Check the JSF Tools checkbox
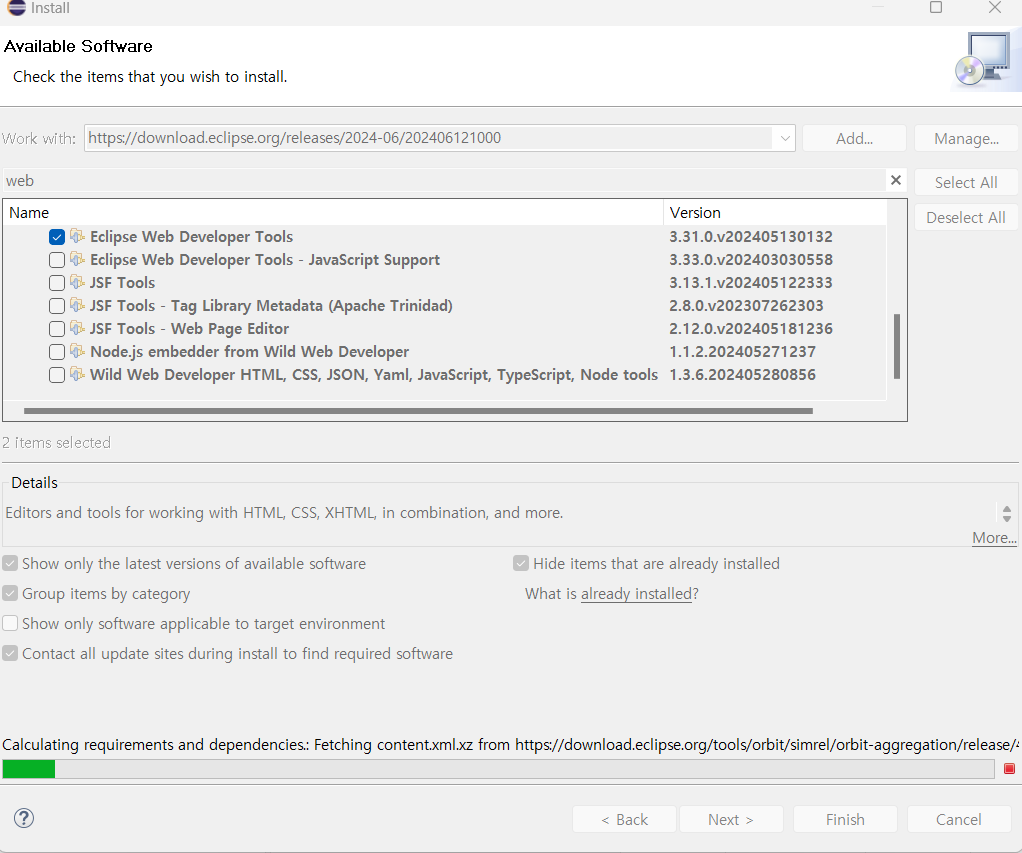 (57, 283)
